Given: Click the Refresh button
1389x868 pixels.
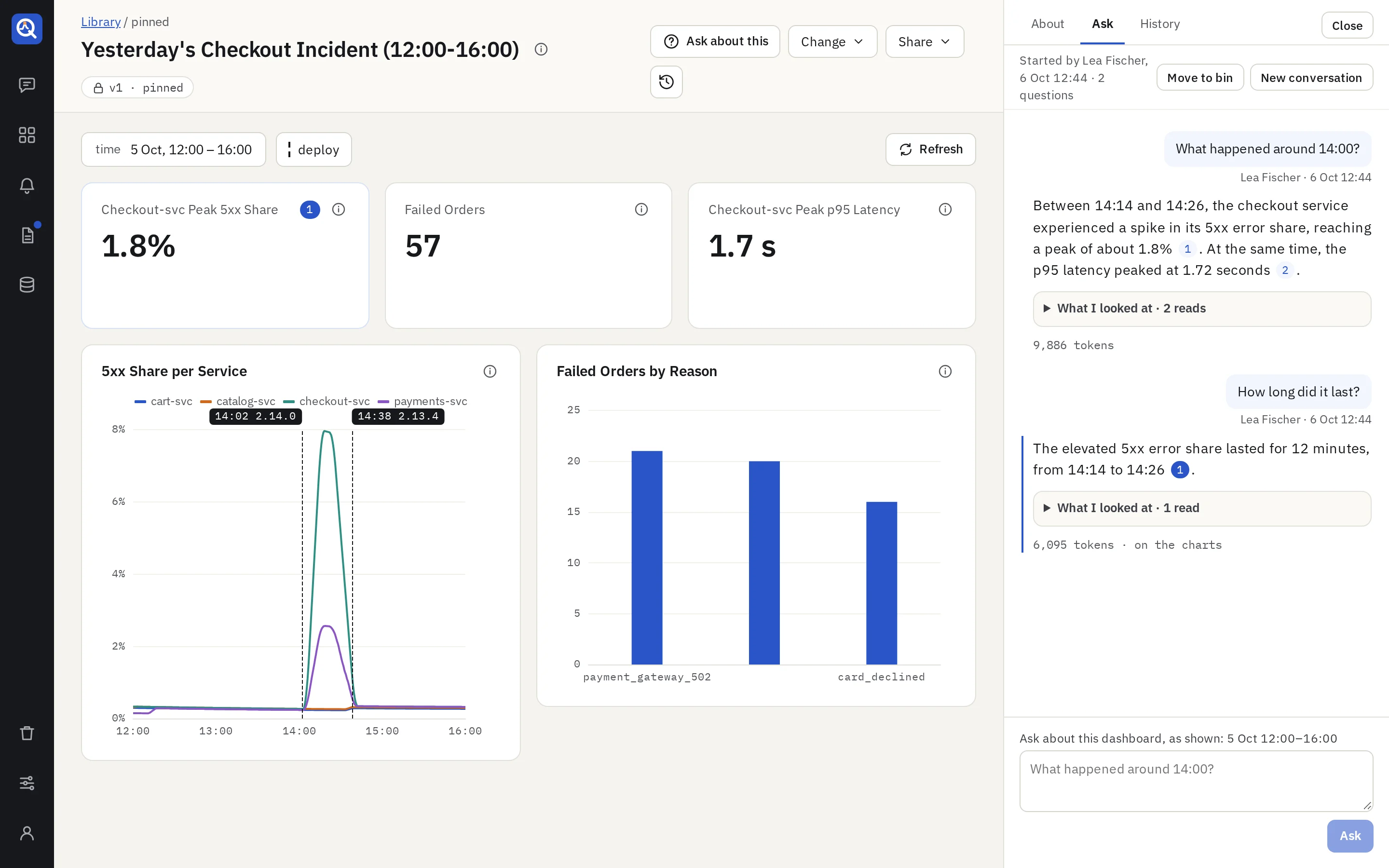Looking at the screenshot, I should tap(930, 150).
